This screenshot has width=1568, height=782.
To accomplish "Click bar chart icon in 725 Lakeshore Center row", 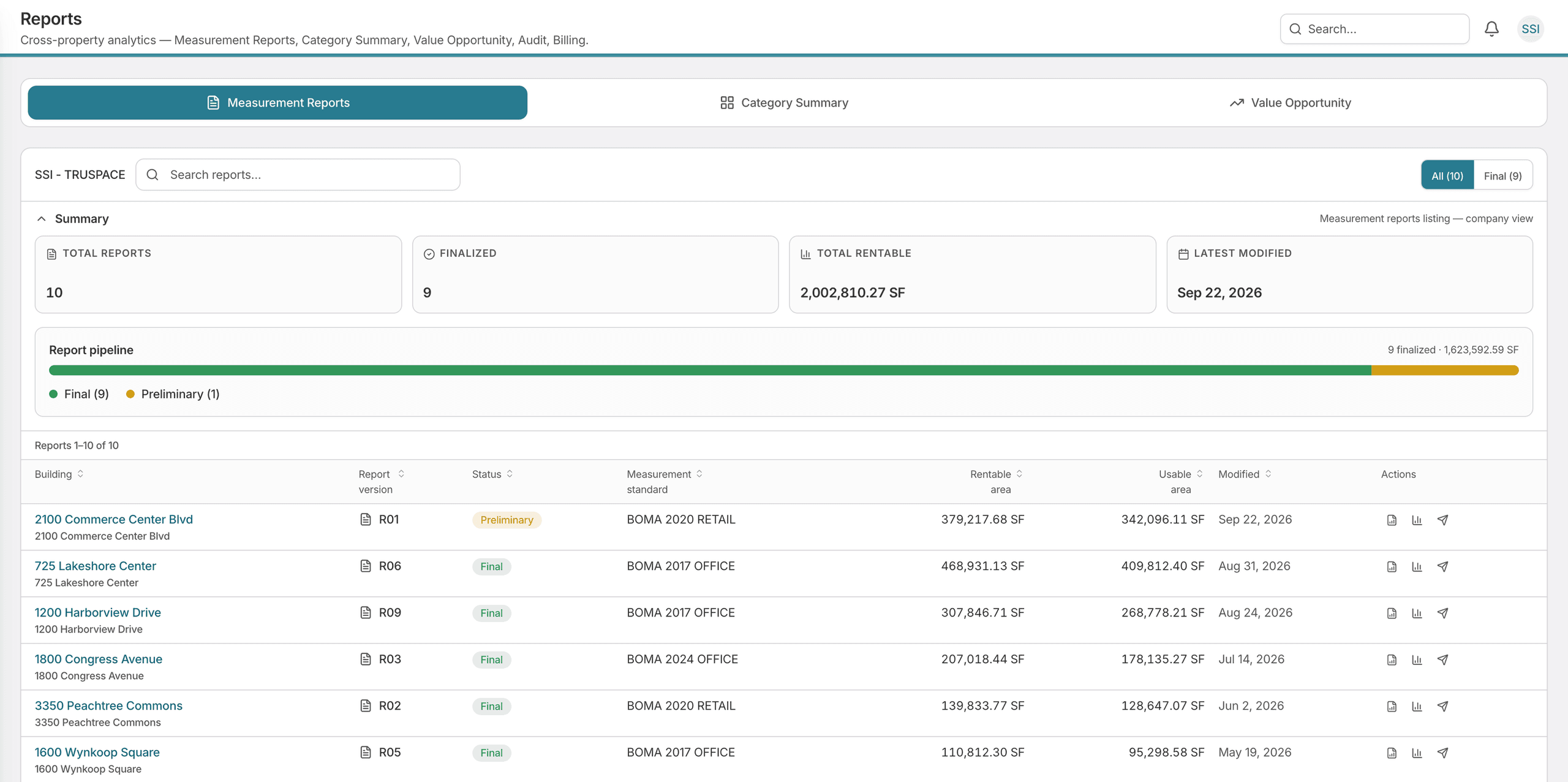I will click(x=1417, y=566).
